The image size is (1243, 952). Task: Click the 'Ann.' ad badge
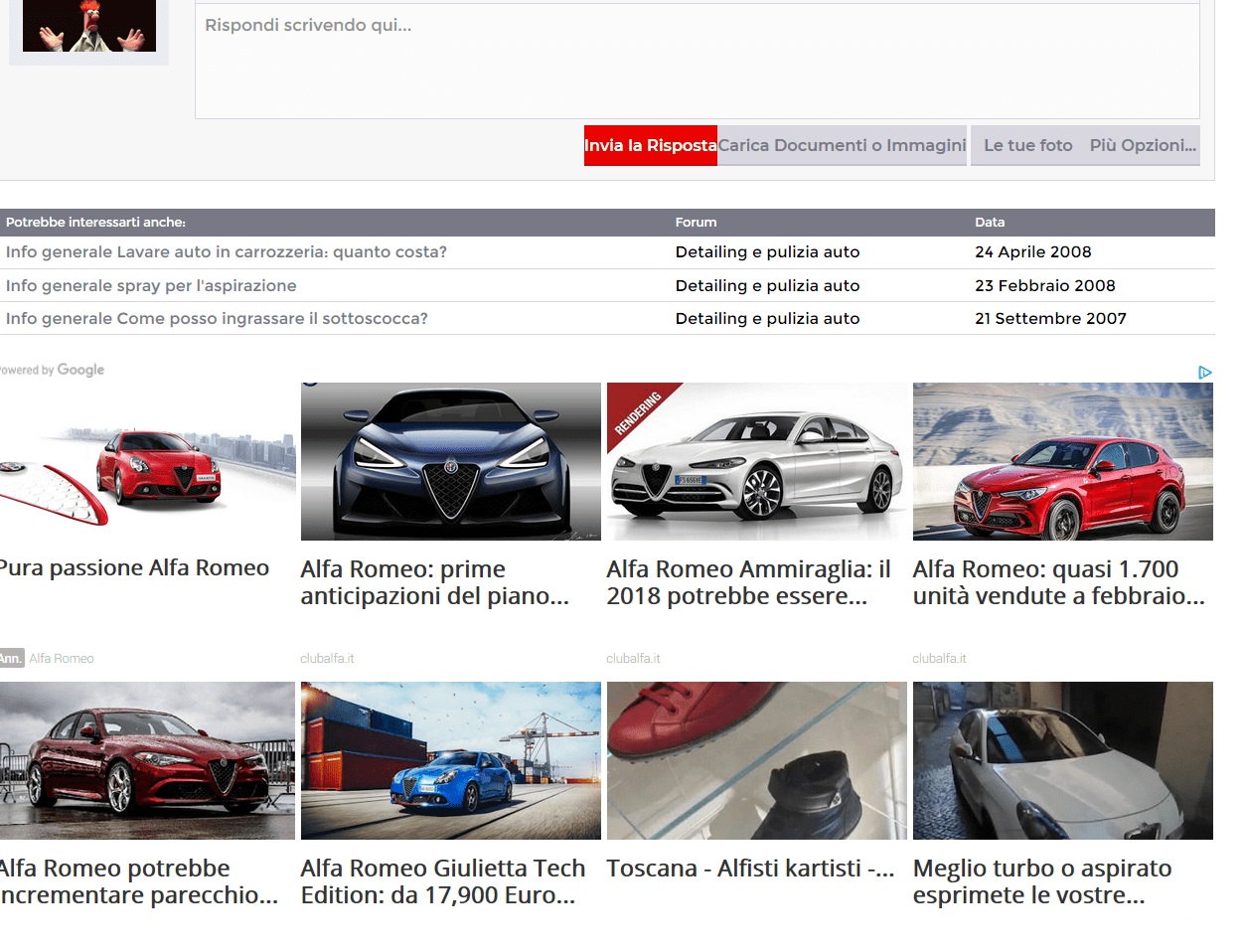12,658
